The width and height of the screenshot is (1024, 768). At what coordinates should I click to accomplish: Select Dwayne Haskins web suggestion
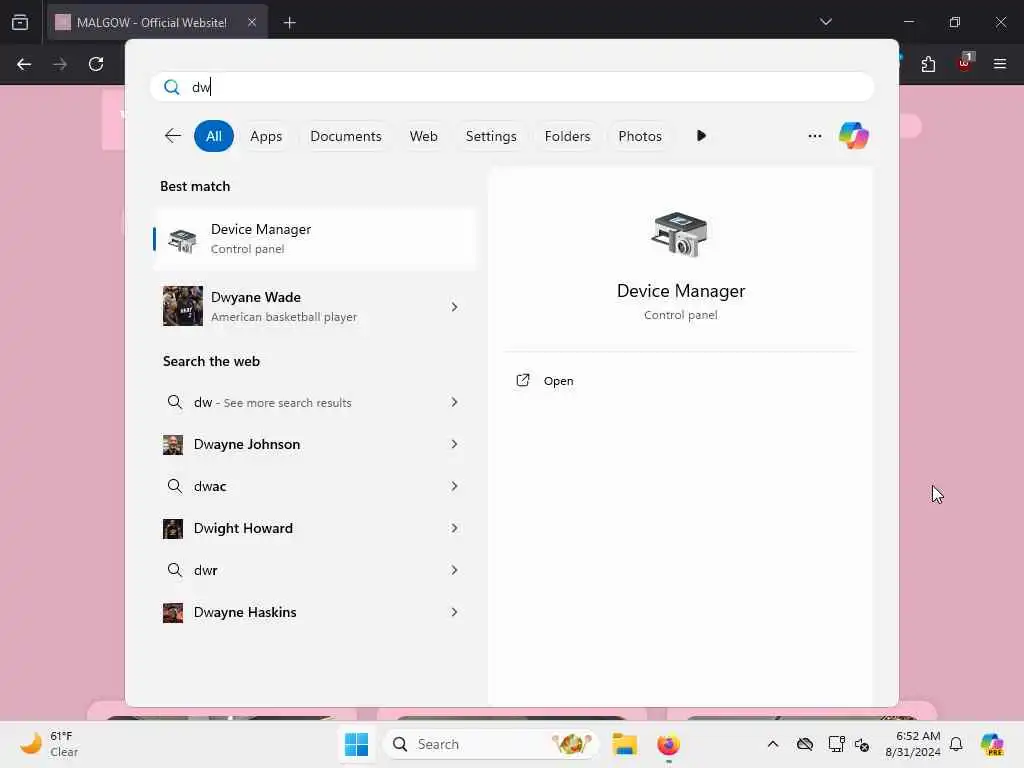tap(315, 612)
